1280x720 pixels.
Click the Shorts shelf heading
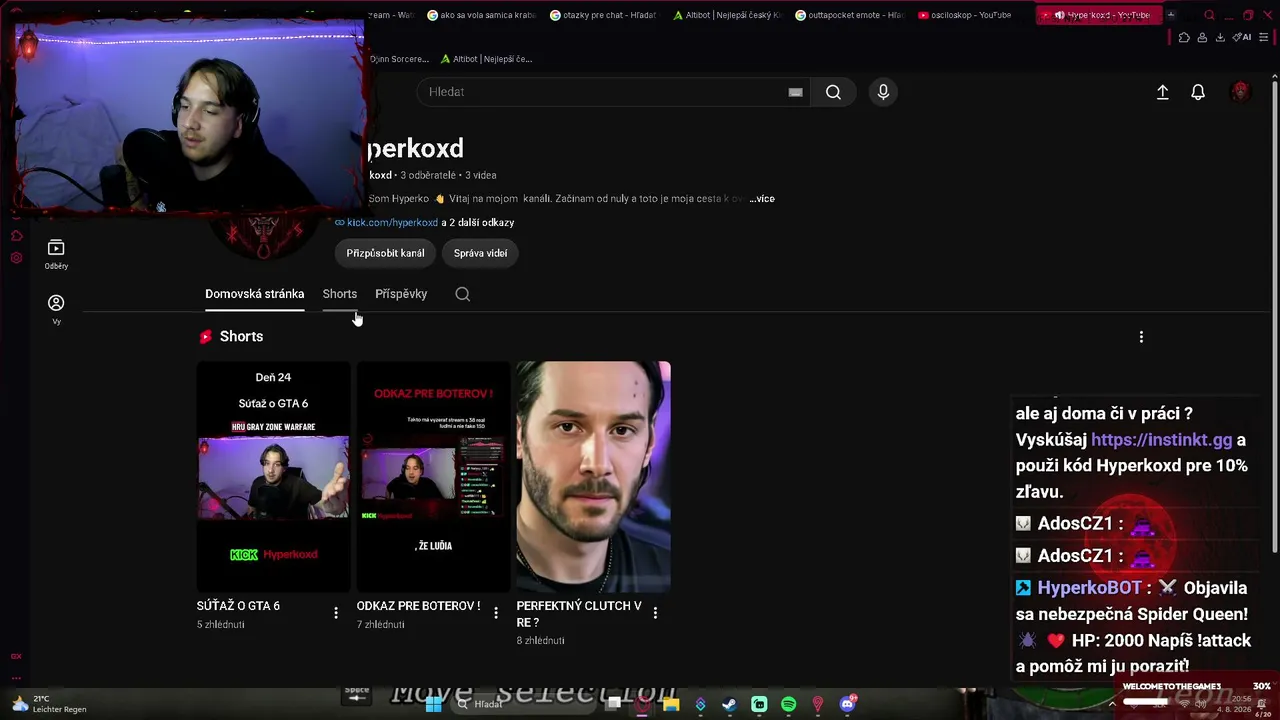241,337
